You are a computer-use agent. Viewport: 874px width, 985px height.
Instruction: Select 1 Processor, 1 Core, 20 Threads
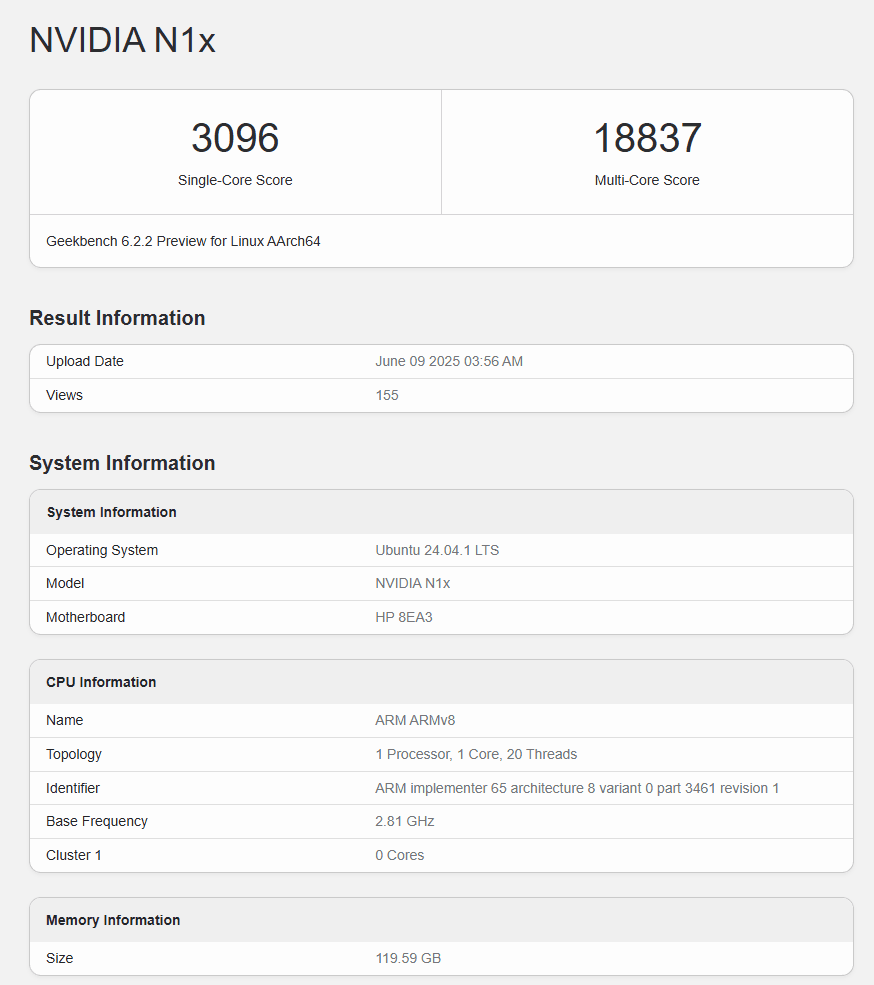click(x=476, y=754)
